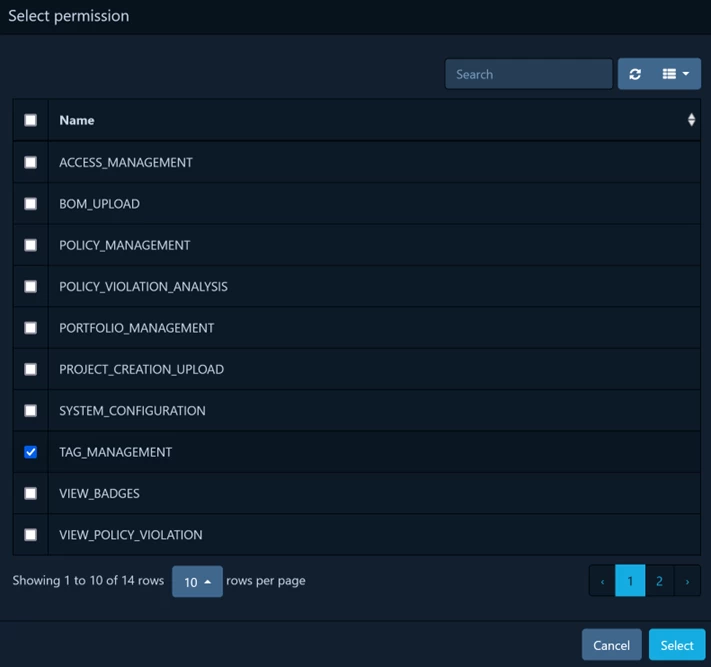Confirm with the Select button

pos(677,645)
